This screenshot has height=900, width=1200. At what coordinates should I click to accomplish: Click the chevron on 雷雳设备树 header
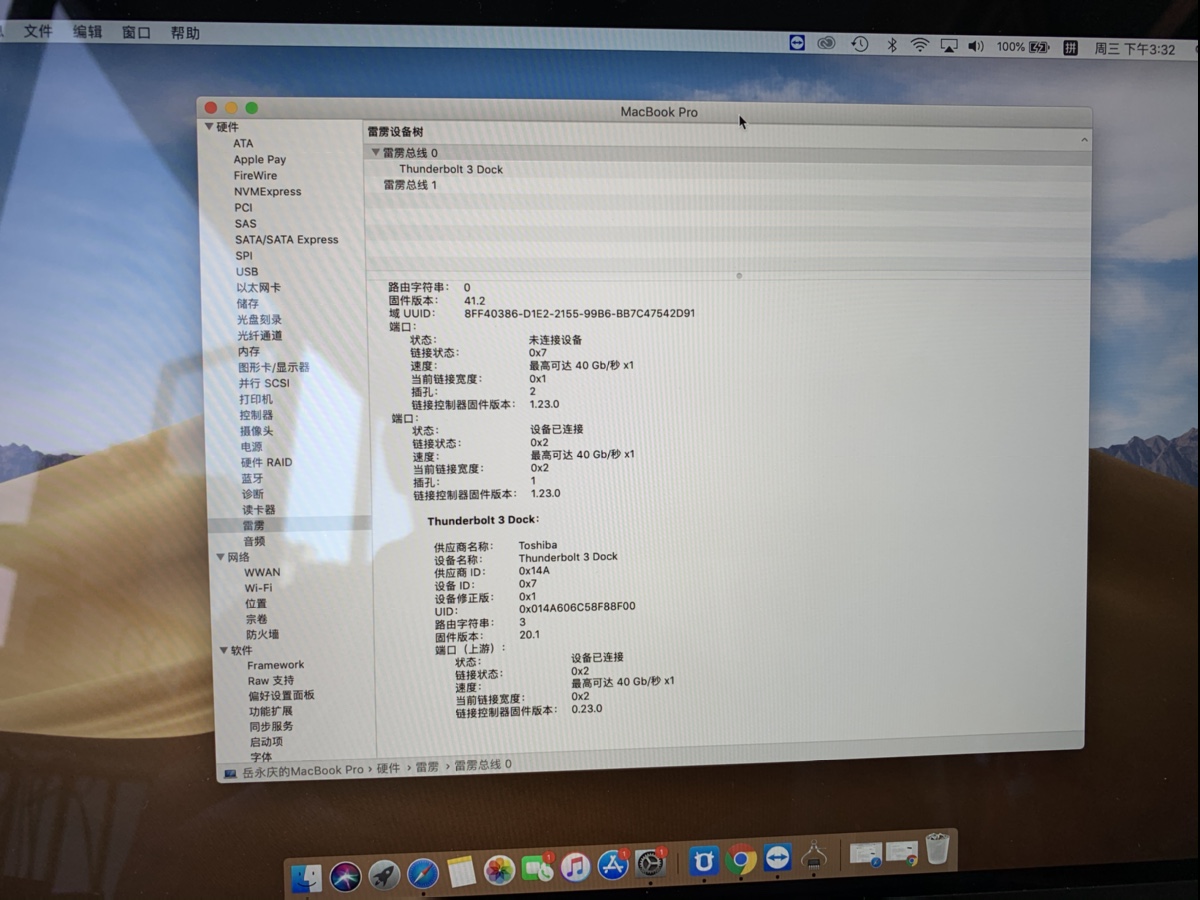(x=1084, y=141)
